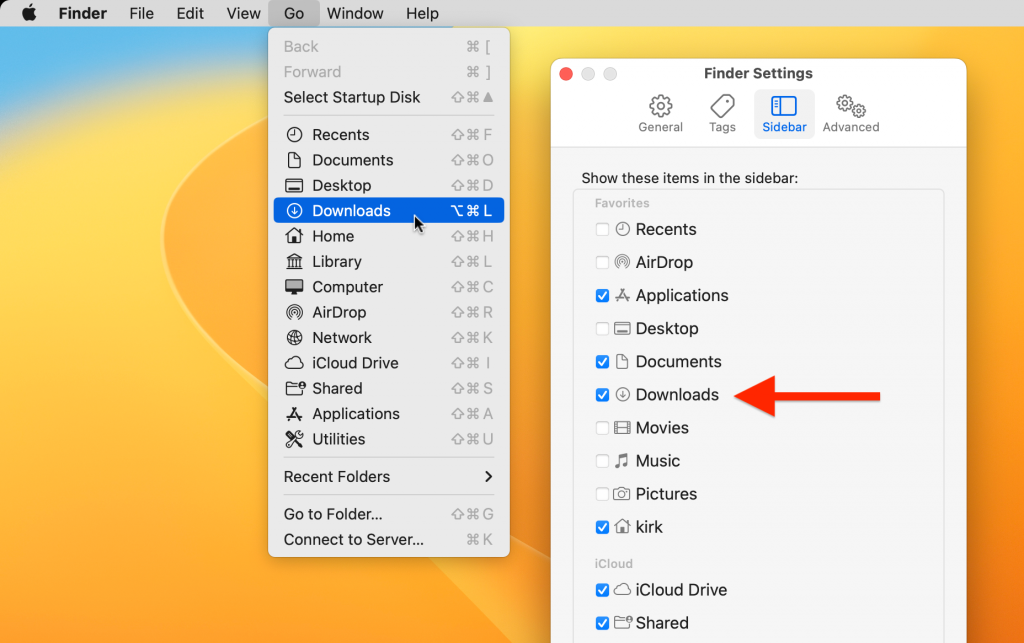This screenshot has width=1024, height=643.
Task: Click the AirDrop icon in the Go menu
Action: (x=295, y=312)
